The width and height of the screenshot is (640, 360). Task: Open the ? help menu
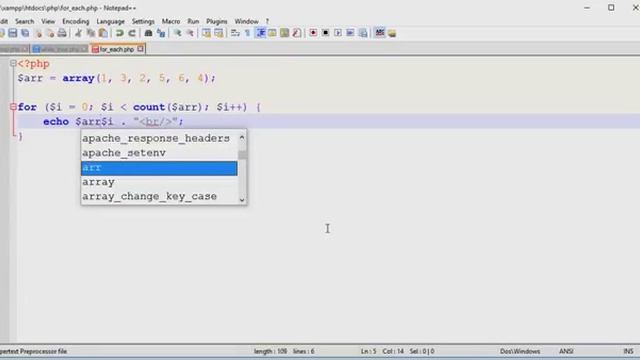click(x=267, y=21)
